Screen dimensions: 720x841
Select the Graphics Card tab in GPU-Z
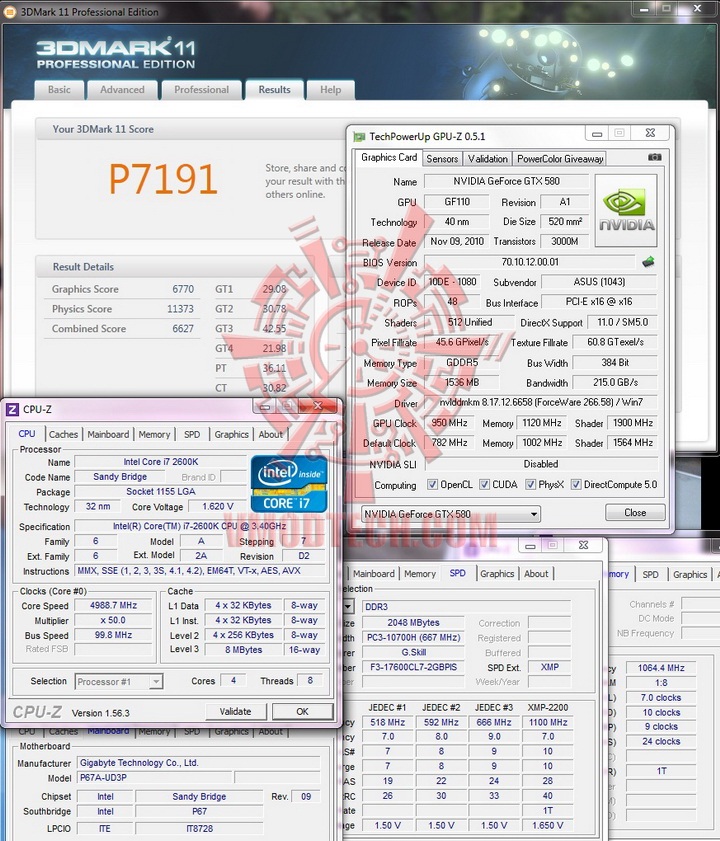click(389, 158)
